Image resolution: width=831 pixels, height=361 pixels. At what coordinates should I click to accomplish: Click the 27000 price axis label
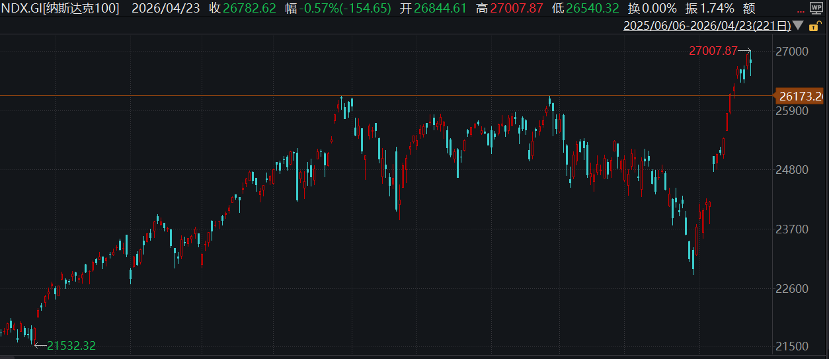coord(792,51)
